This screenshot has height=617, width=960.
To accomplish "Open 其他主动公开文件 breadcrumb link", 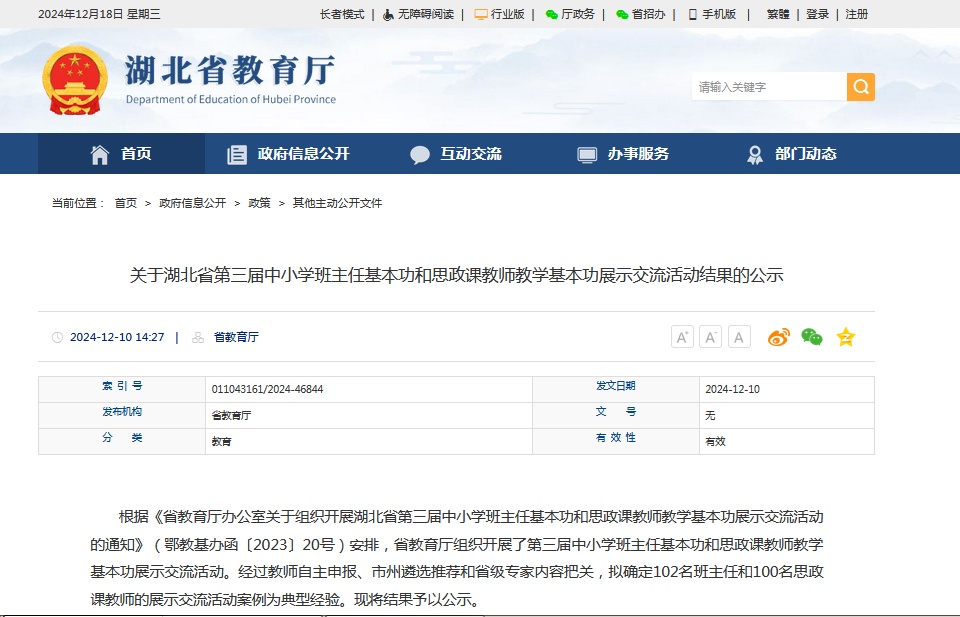I will click(337, 203).
